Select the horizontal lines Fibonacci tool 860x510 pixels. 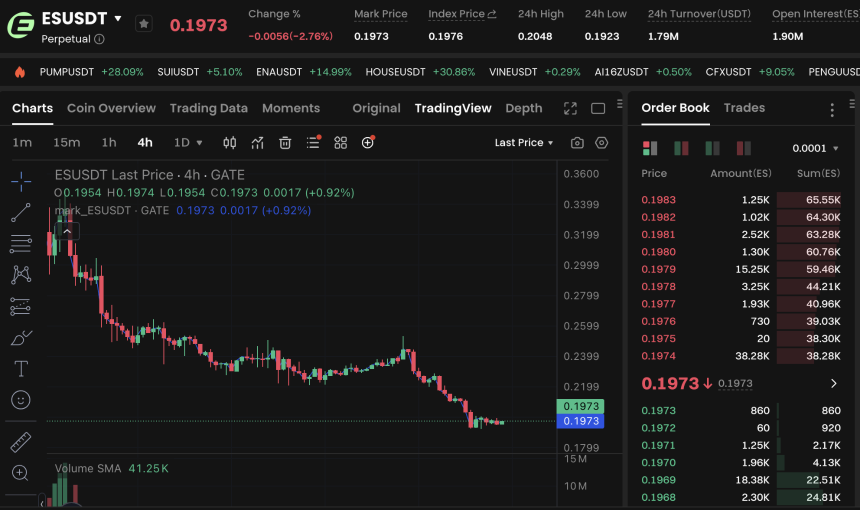coord(21,243)
